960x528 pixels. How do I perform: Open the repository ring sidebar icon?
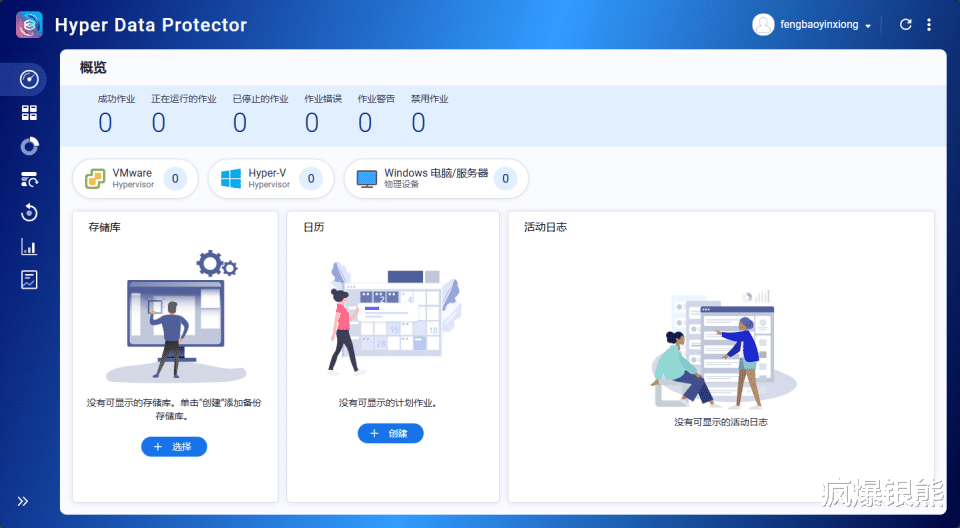click(x=29, y=146)
